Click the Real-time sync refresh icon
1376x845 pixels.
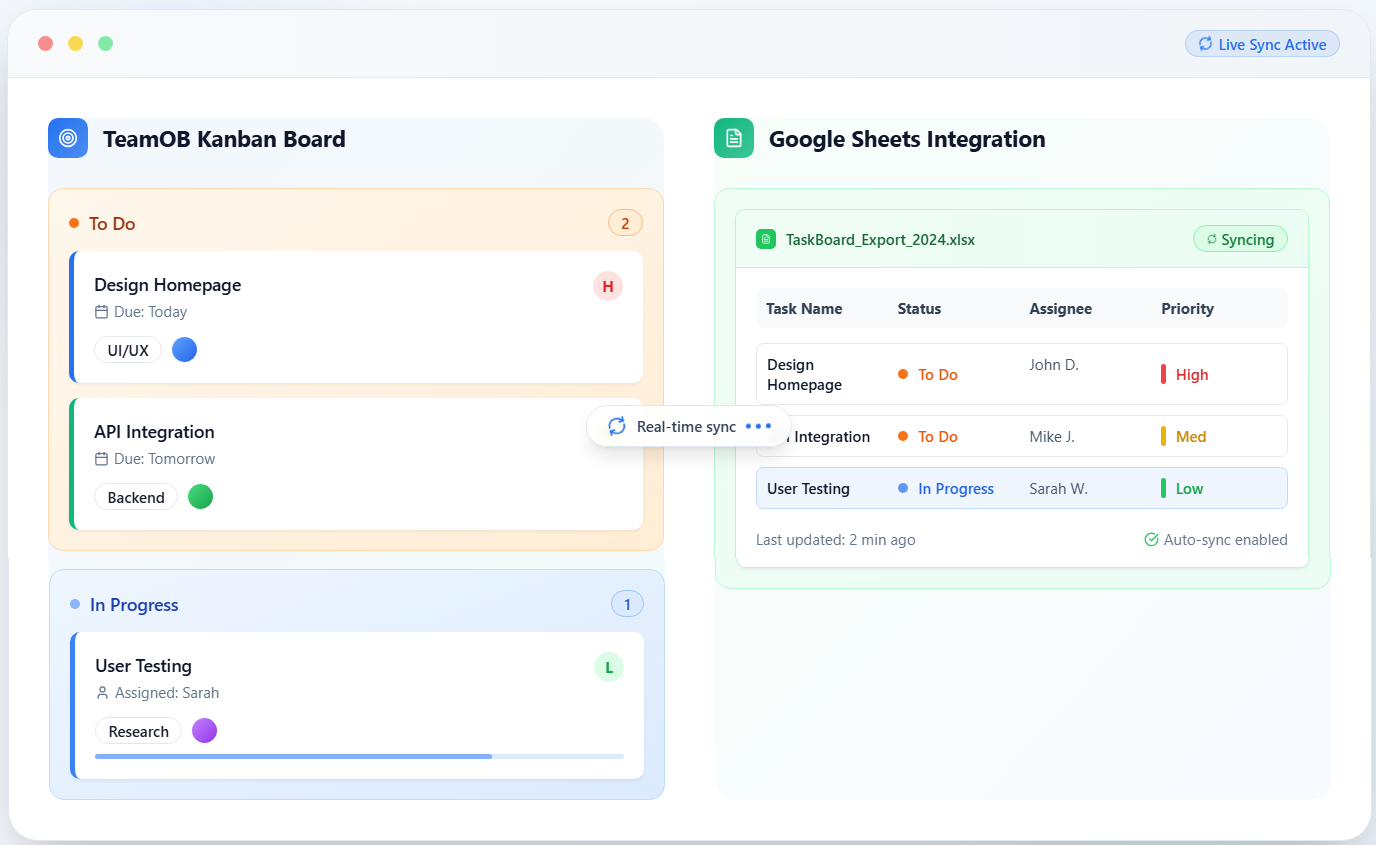coord(617,426)
